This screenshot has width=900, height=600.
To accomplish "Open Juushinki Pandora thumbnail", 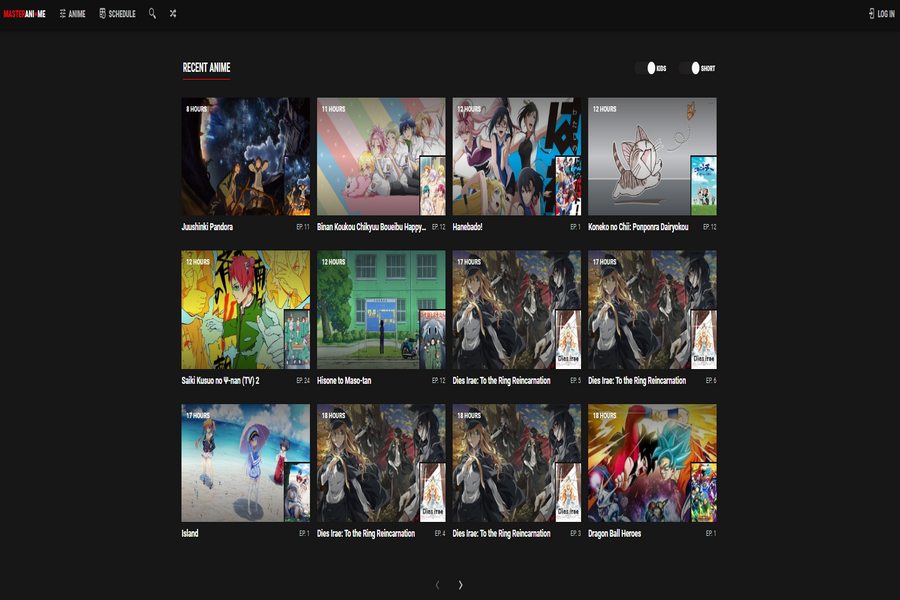I will [246, 156].
